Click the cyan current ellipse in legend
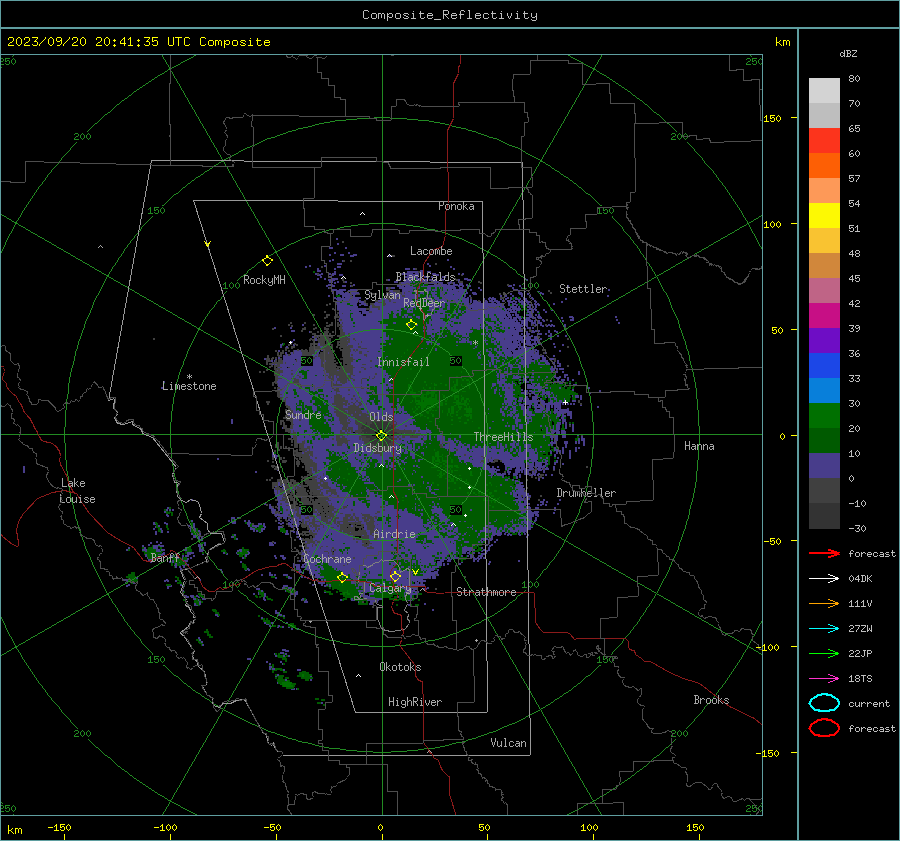The image size is (900, 841). 824,703
